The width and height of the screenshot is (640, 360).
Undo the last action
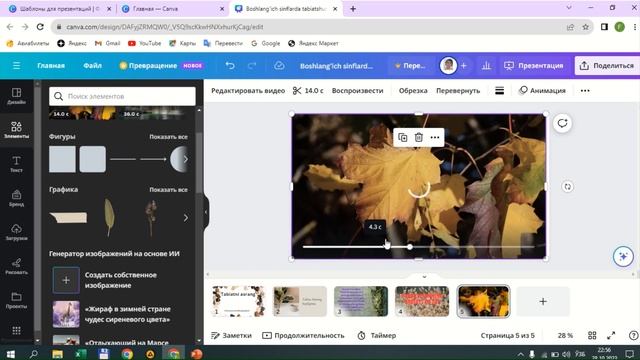pos(230,66)
